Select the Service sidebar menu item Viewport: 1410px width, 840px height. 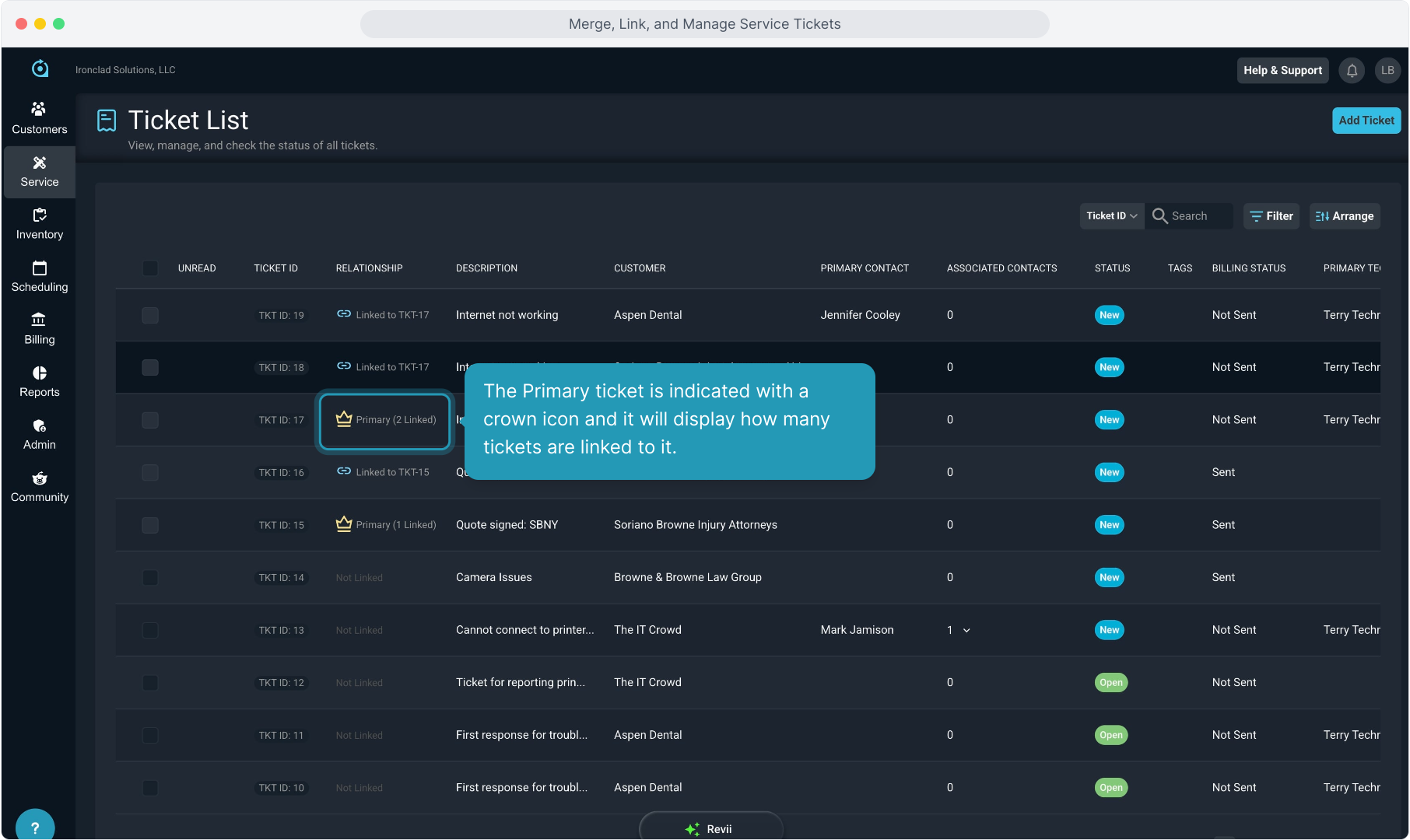[39, 171]
